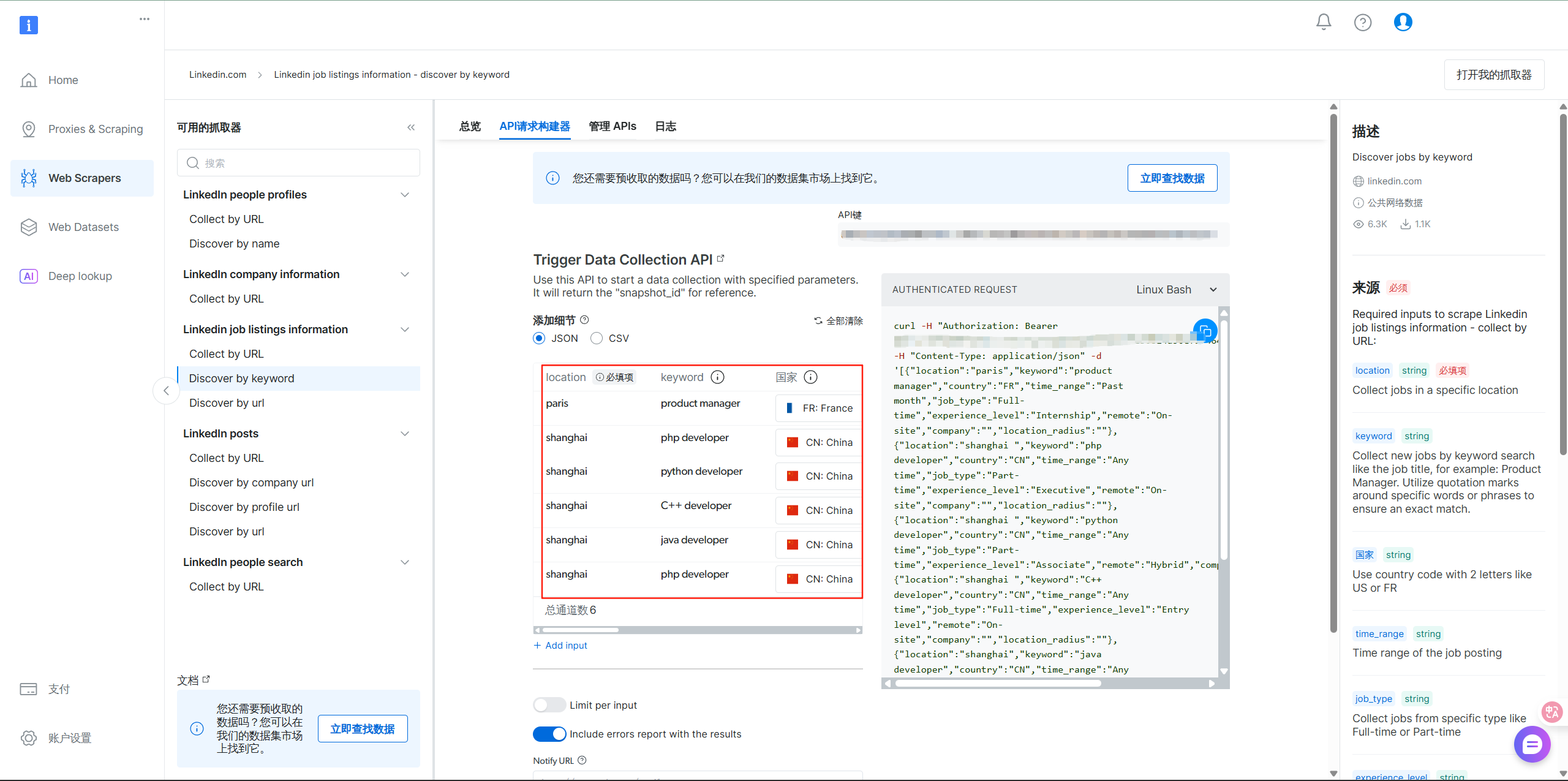Collapse available scrapers panel with double chevron

tap(411, 127)
